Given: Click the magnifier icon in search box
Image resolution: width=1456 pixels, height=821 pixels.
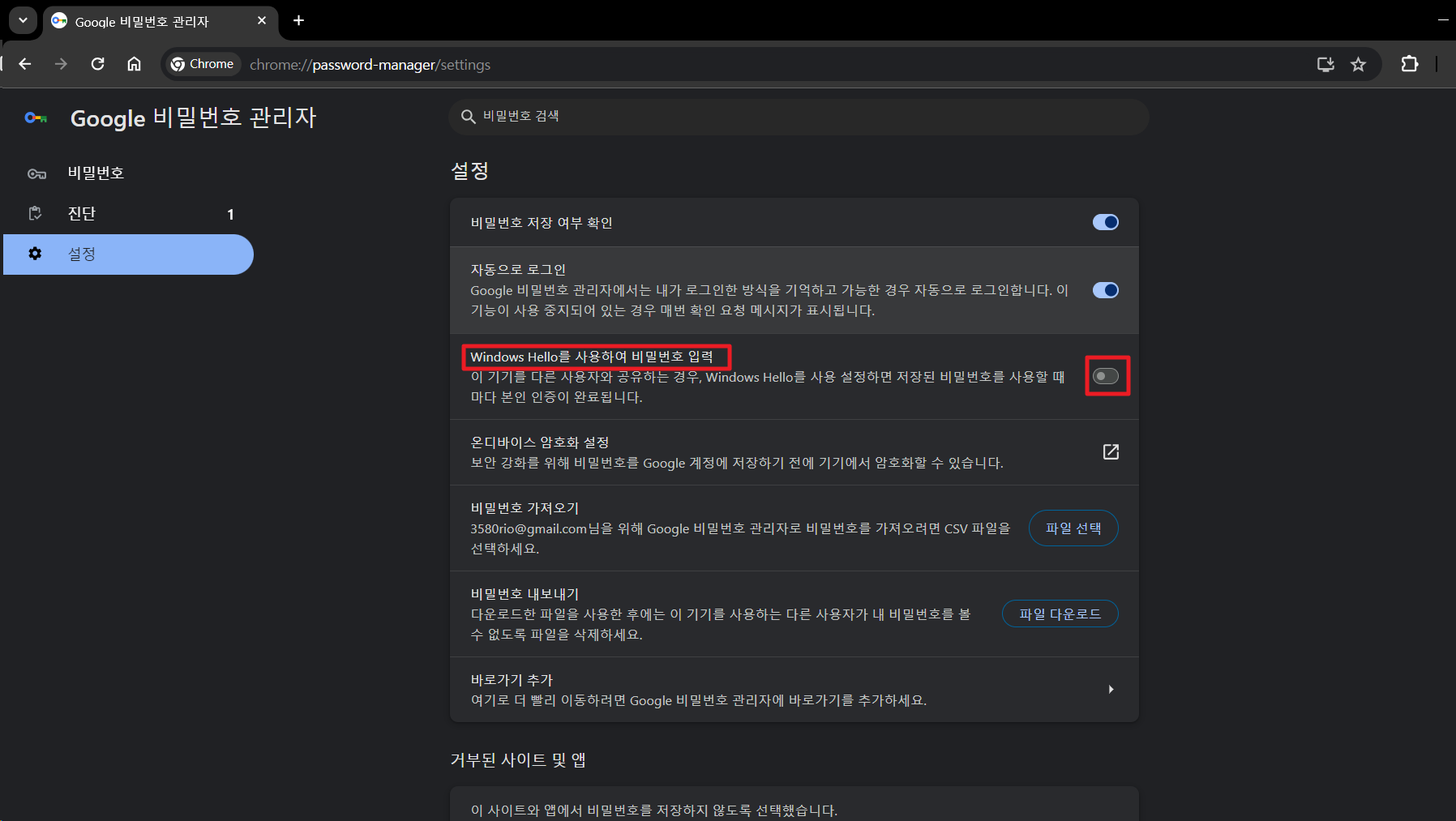Looking at the screenshot, I should (x=468, y=117).
